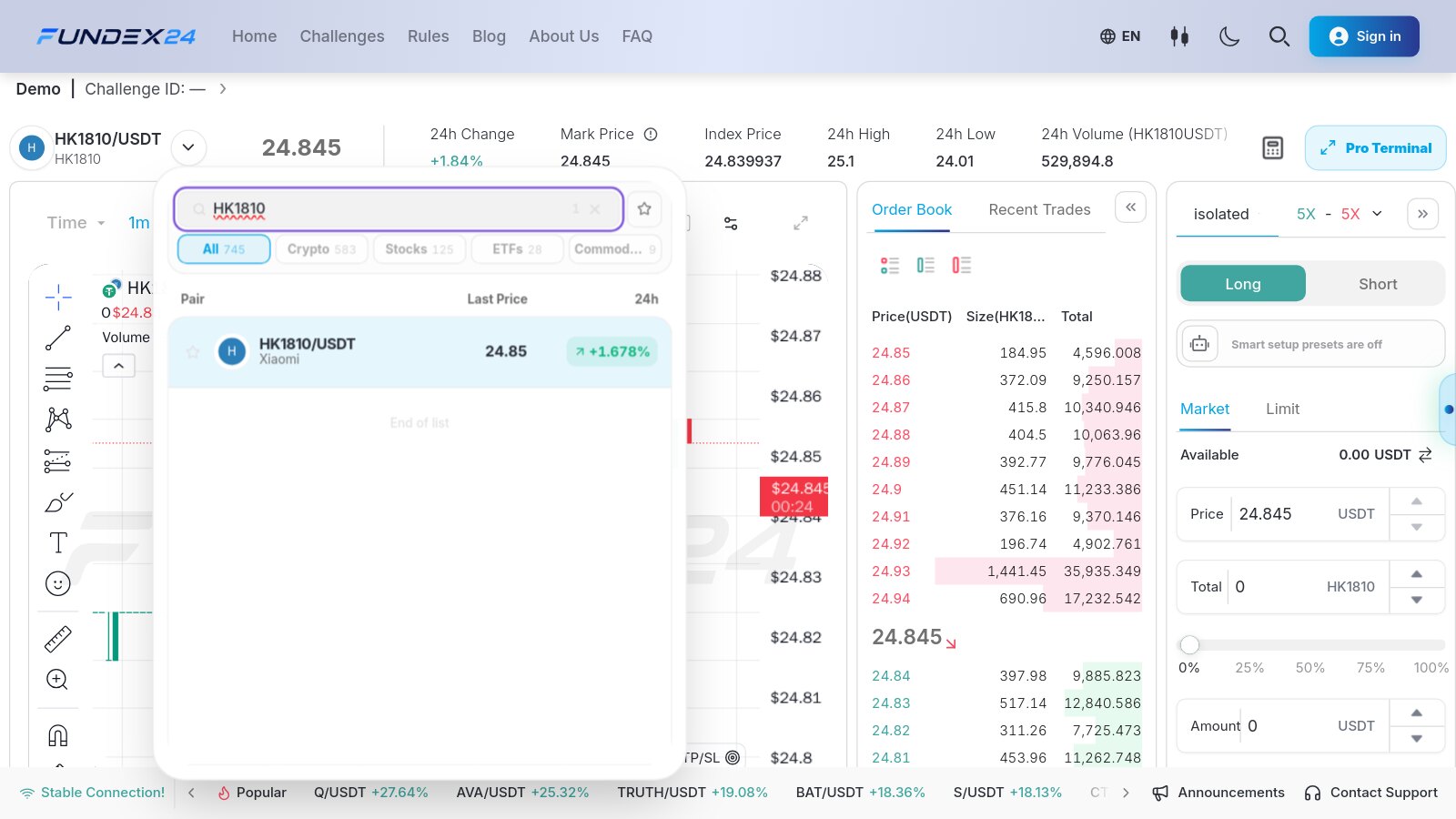Toggle the magnet mode tool
Viewport: 1456px width, 819px height.
[x=57, y=735]
